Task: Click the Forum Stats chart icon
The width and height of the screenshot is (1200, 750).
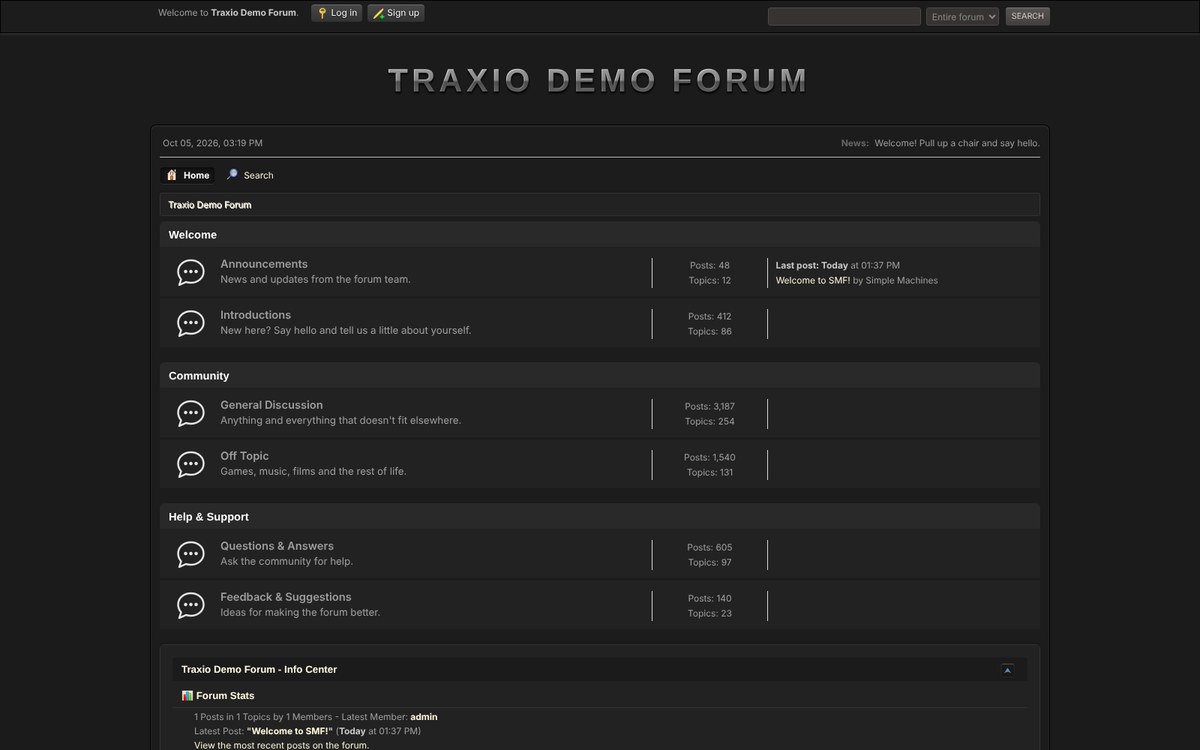Action: [187, 695]
